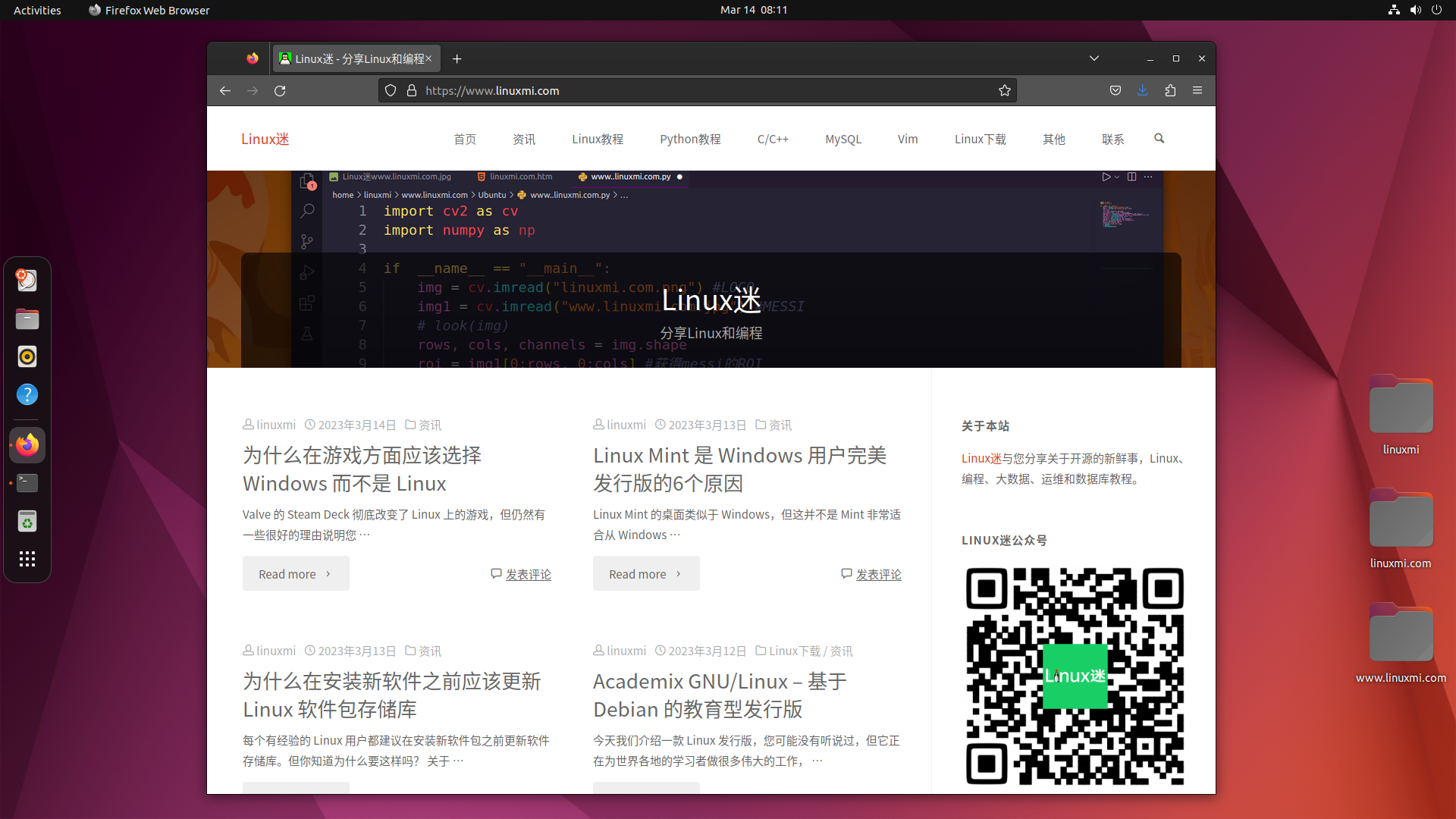Open the Trash in the dock
The height and width of the screenshot is (819, 1456).
pos(27,521)
